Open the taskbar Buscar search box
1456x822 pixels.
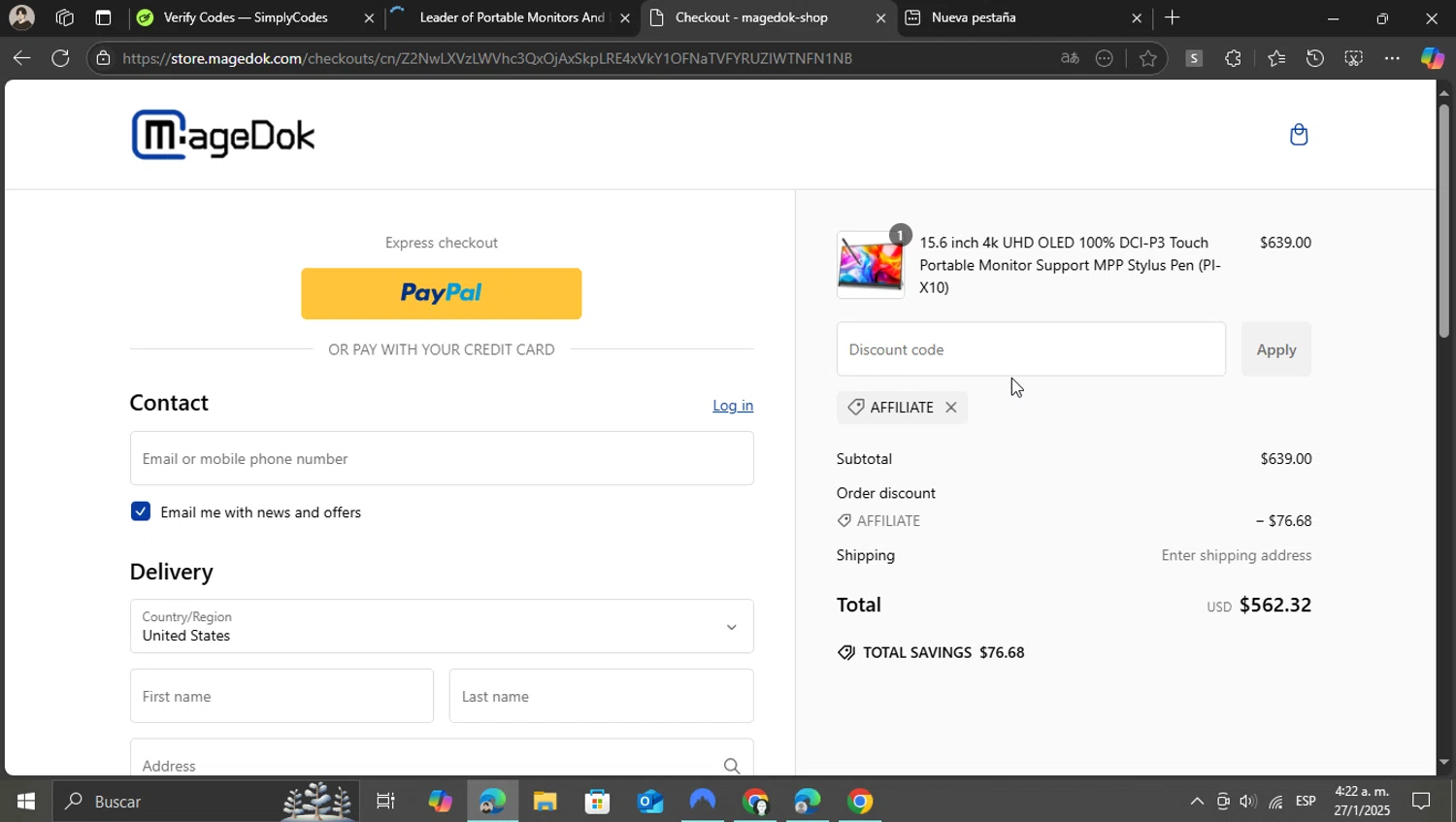(x=204, y=802)
